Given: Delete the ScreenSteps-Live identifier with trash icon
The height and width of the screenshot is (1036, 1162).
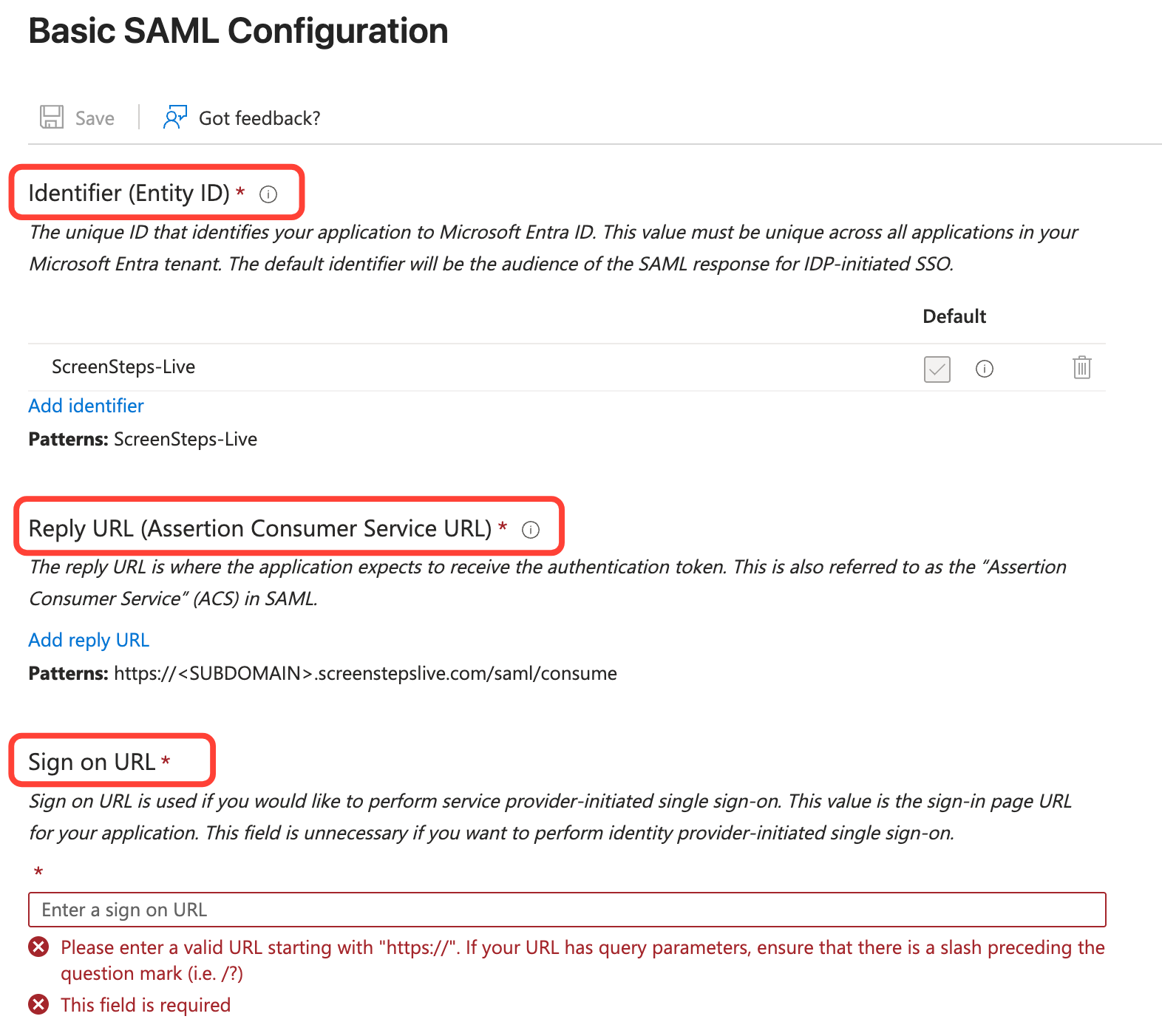Looking at the screenshot, I should (x=1081, y=367).
